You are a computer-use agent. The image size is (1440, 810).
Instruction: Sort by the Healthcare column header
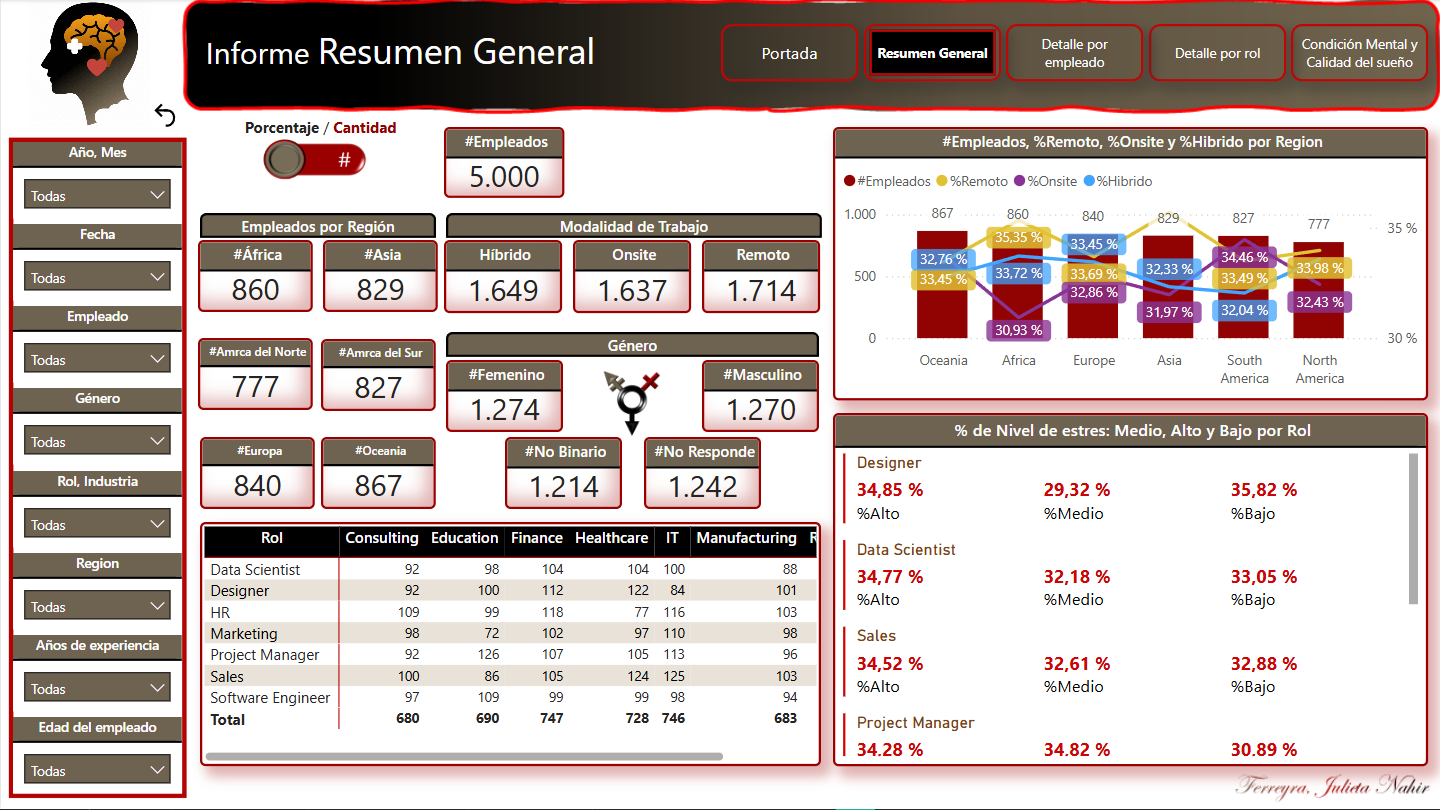tap(612, 538)
